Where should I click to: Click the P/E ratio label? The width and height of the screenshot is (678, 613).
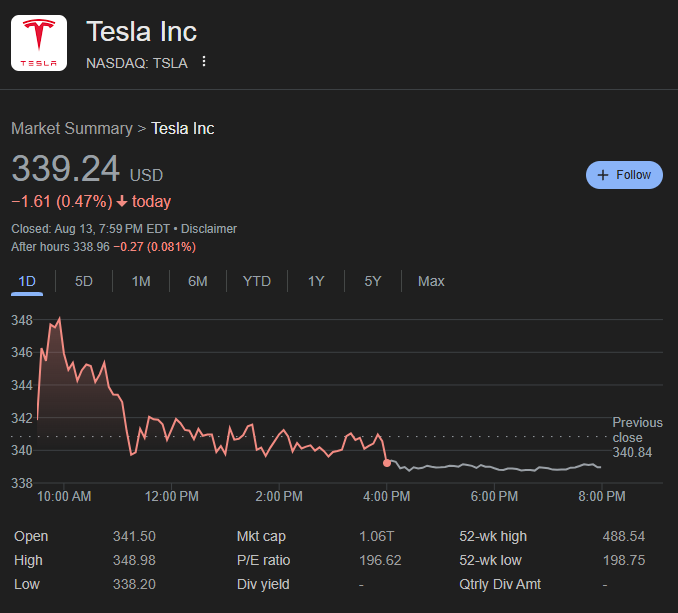[x=263, y=560]
